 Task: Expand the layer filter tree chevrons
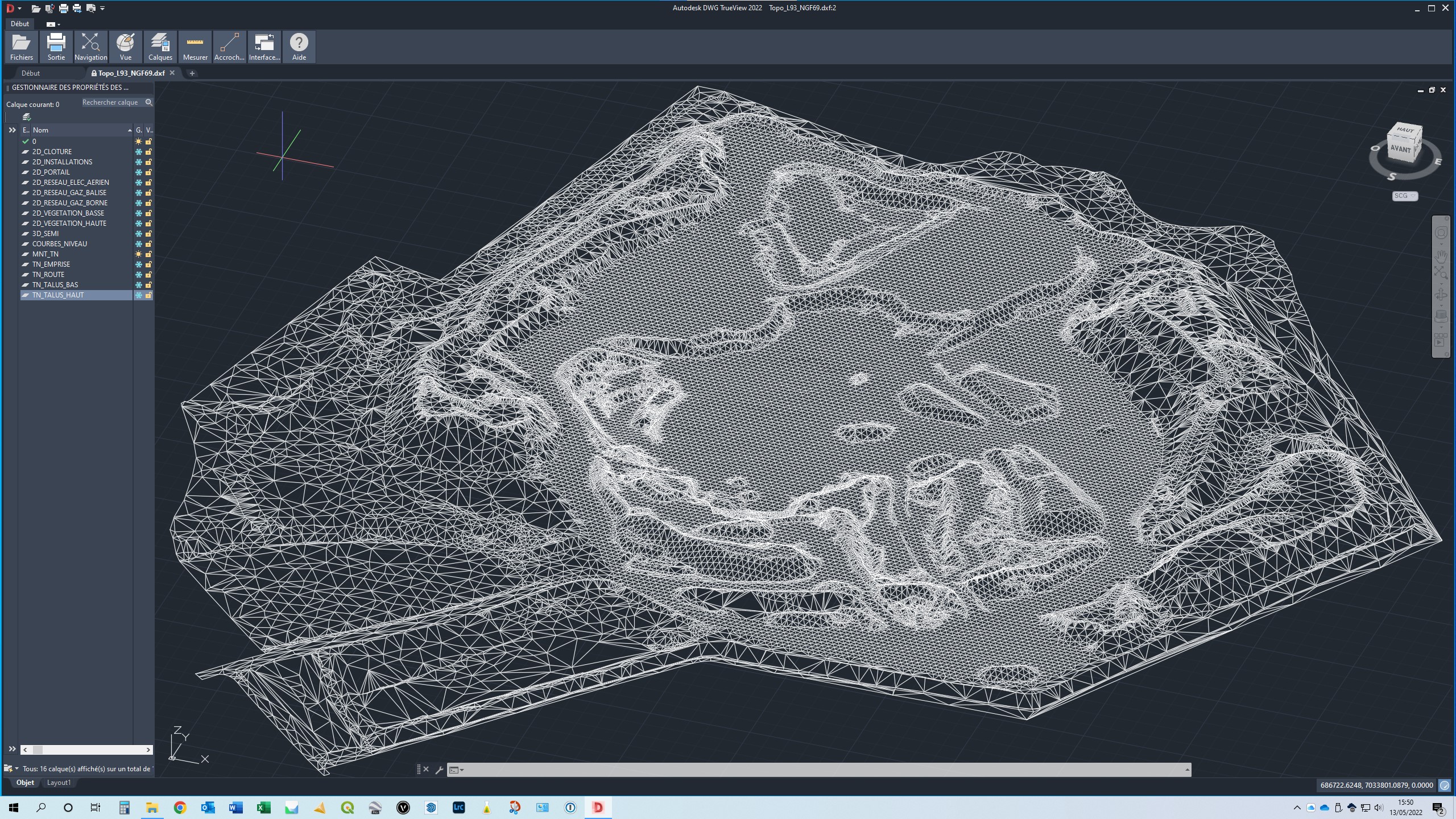click(12, 130)
